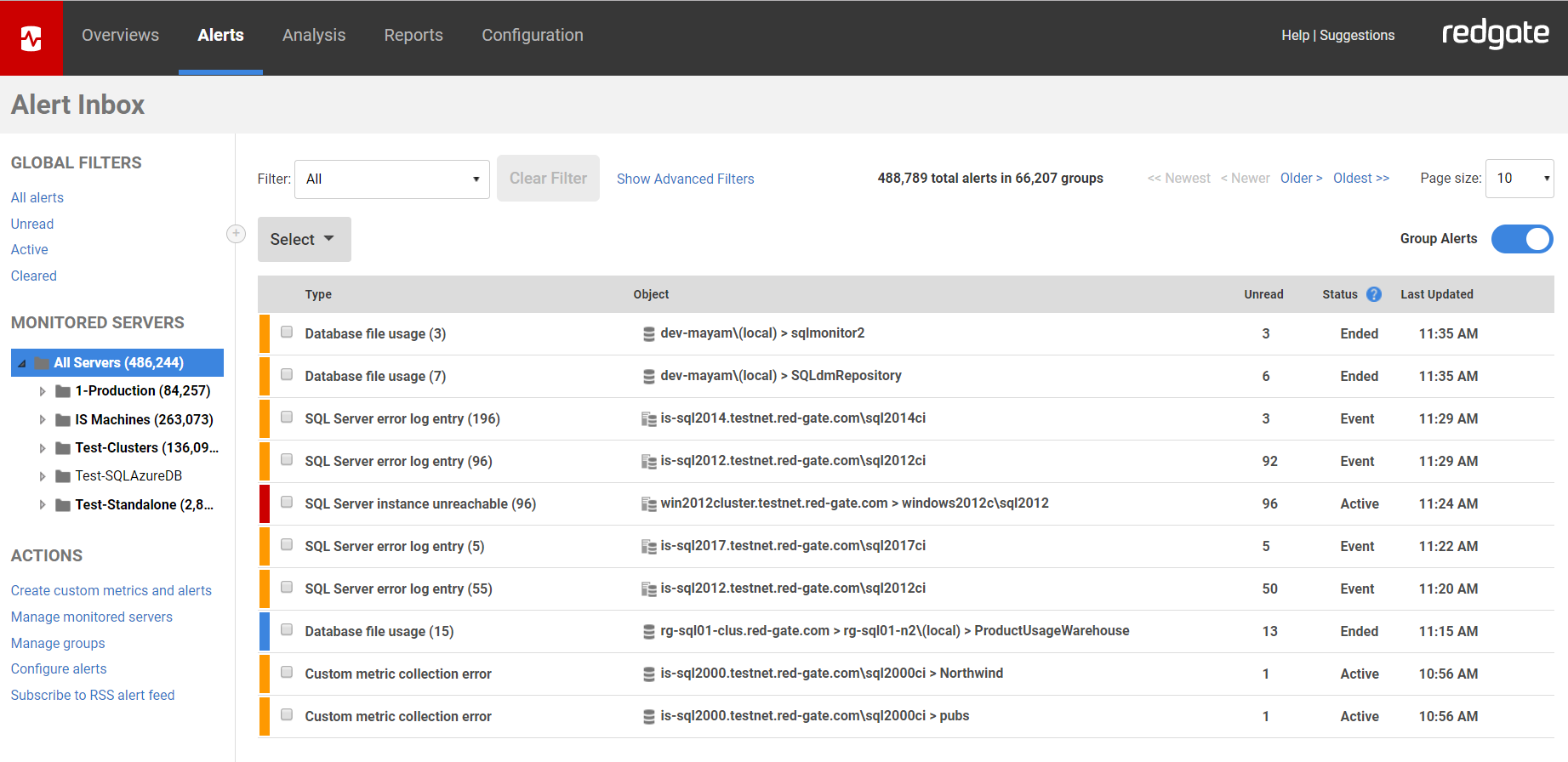Image resolution: width=1568 pixels, height=762 pixels.
Task: Check the Northwind custom metric error row
Action: pos(287,673)
